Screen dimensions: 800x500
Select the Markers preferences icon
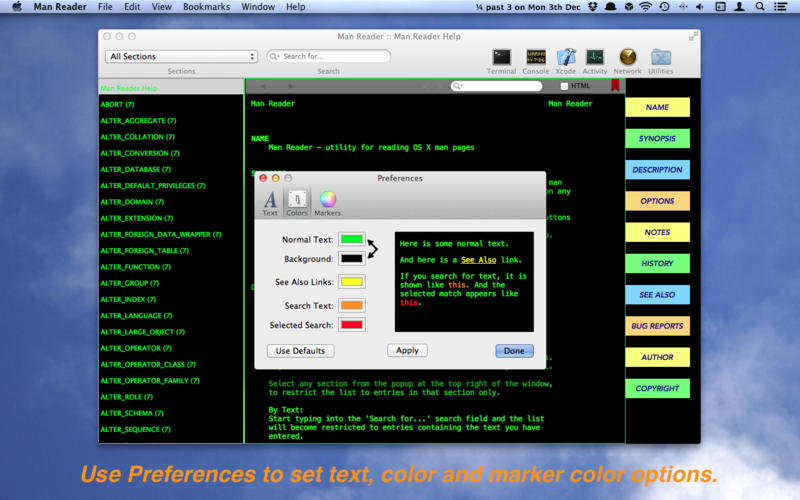[x=328, y=203]
